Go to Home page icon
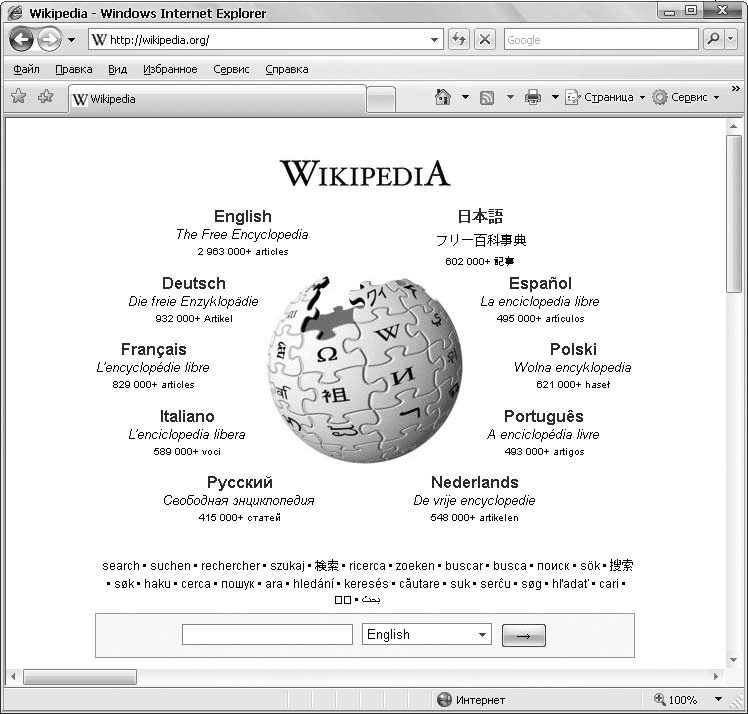The width and height of the screenshot is (748, 714). (443, 97)
